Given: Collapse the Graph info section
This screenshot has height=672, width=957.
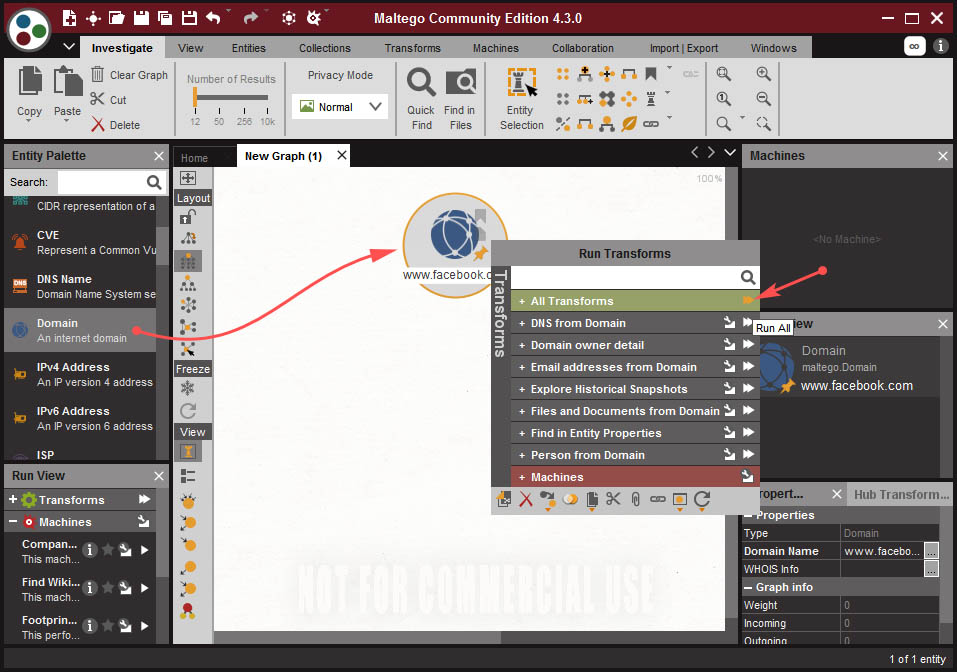Looking at the screenshot, I should (x=748, y=587).
